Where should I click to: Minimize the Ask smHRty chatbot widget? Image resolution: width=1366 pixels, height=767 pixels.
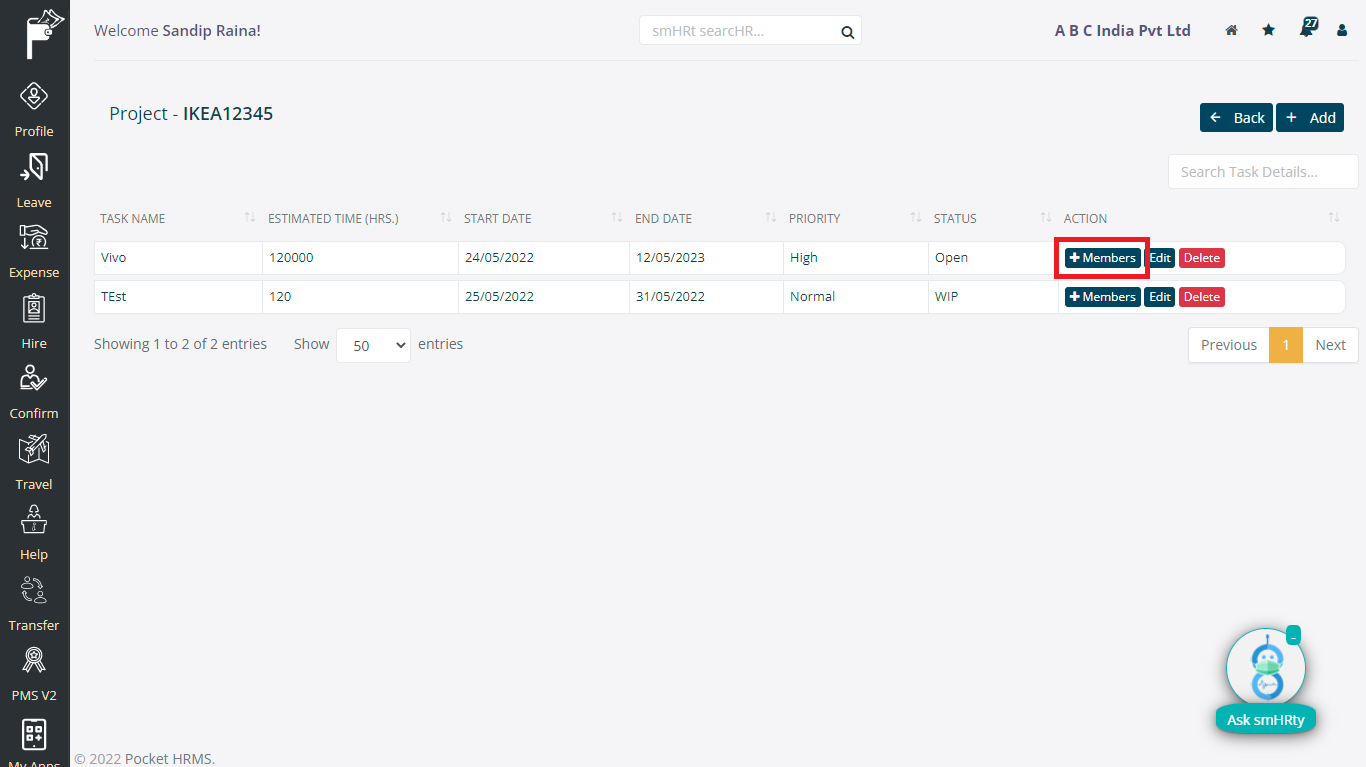click(x=1293, y=636)
